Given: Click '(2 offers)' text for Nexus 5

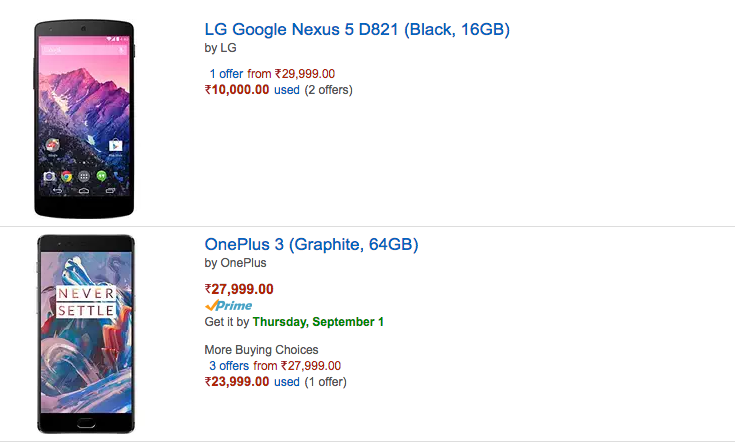Looking at the screenshot, I should [329, 90].
